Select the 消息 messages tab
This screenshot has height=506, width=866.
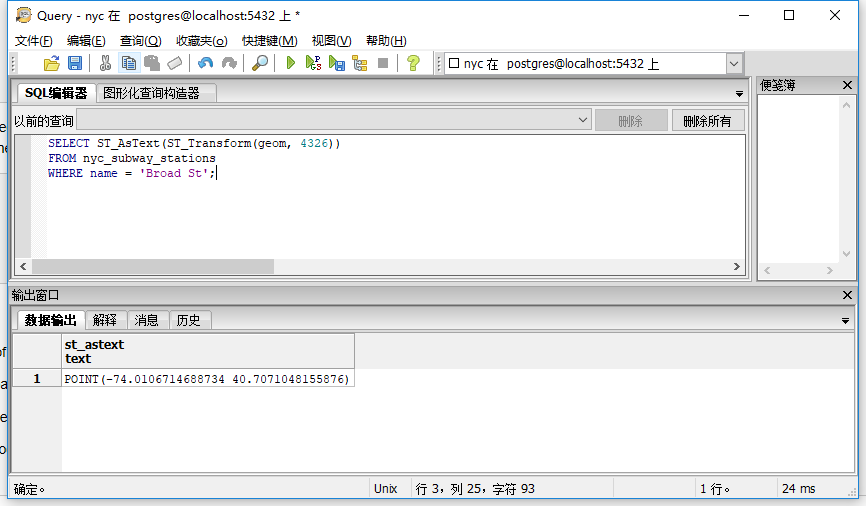146,320
